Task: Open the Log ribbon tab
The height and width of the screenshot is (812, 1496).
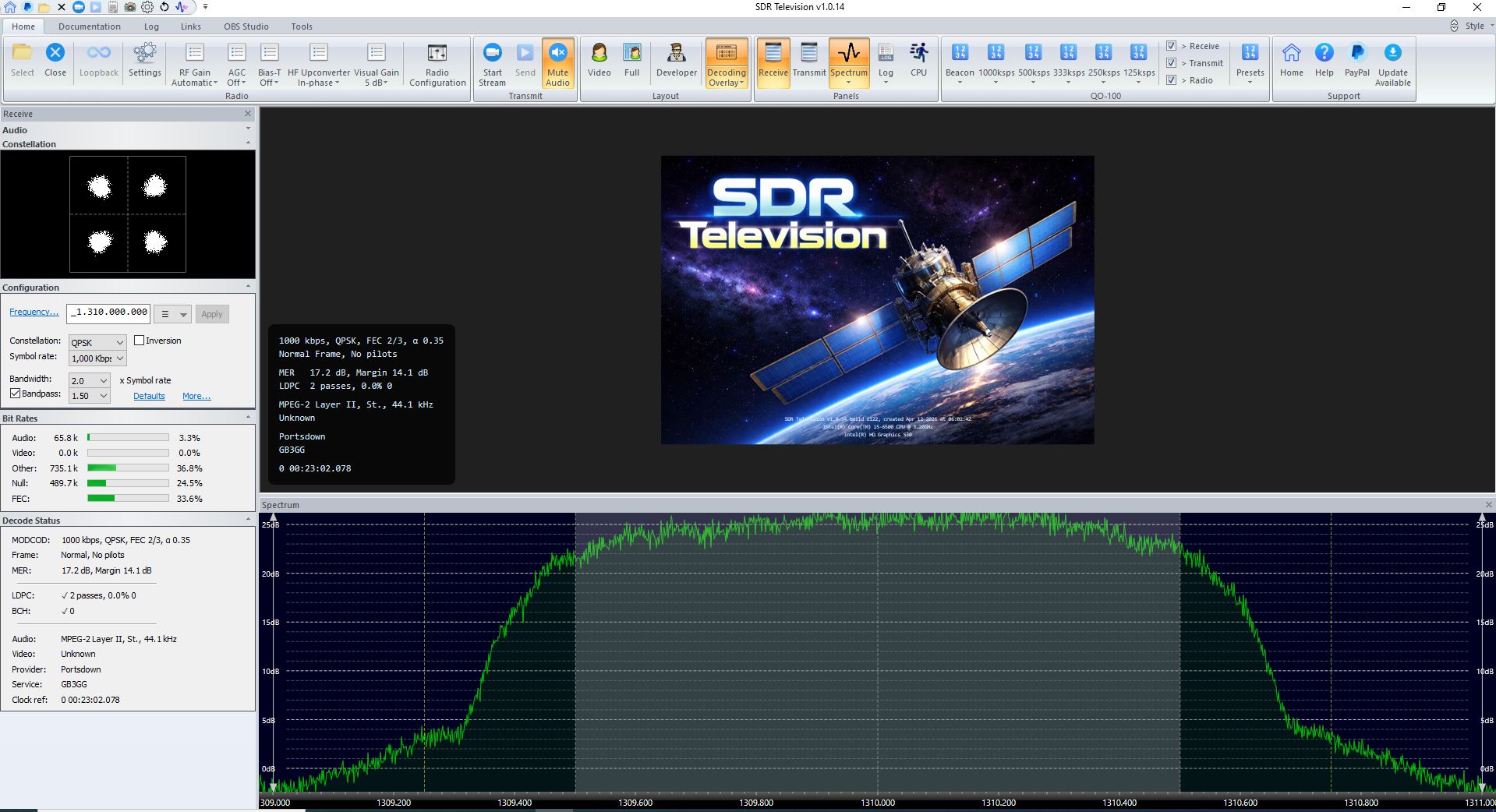Action: (151, 26)
